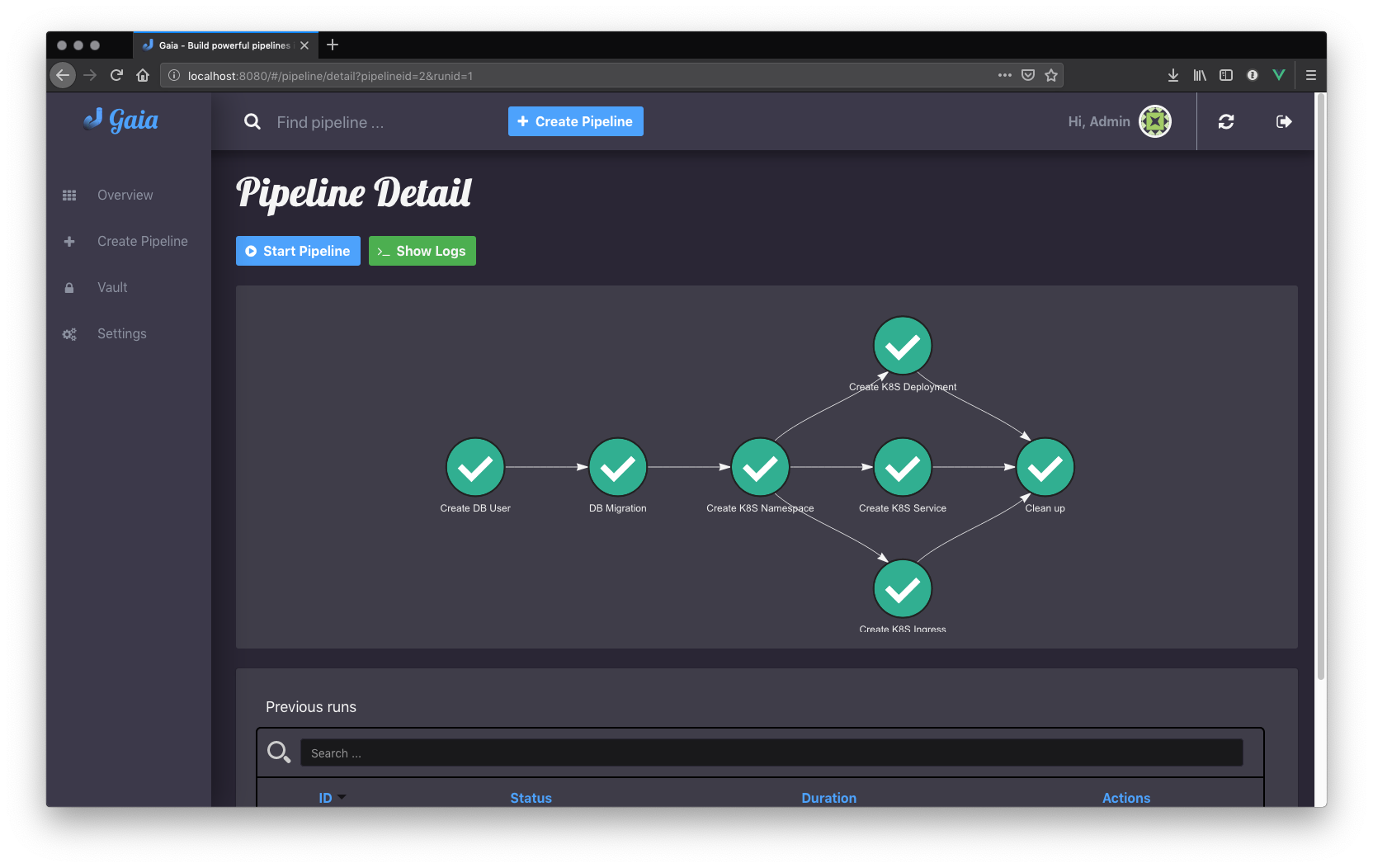Go back using browser back arrow
The image size is (1373, 868).
pyautogui.click(x=63, y=75)
